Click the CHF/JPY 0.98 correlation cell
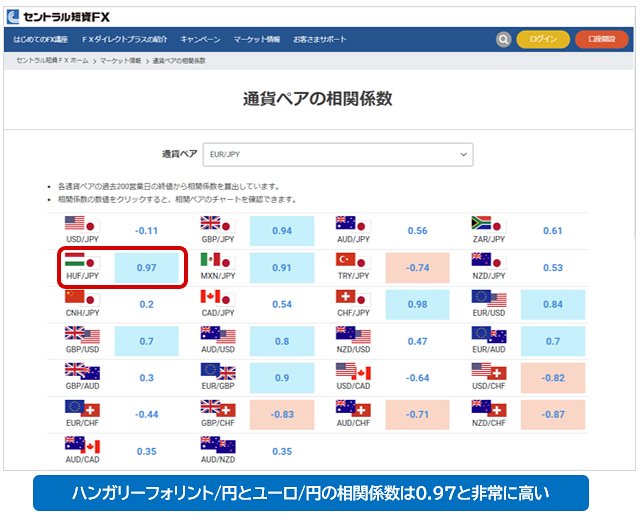The image size is (640, 517). tap(417, 304)
